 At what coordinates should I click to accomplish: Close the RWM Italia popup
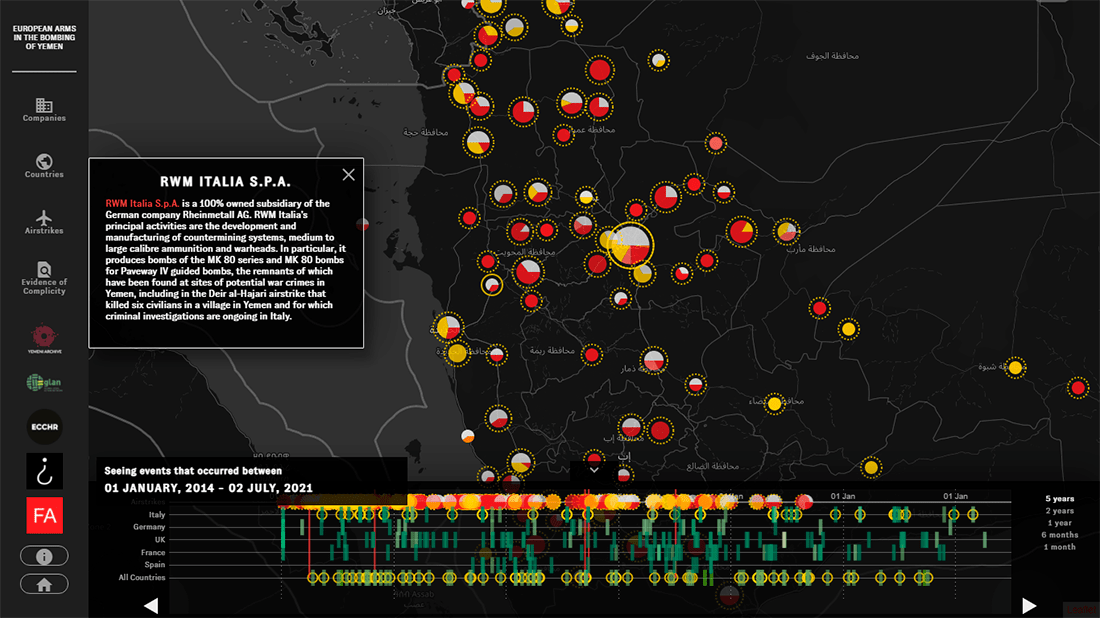[349, 175]
